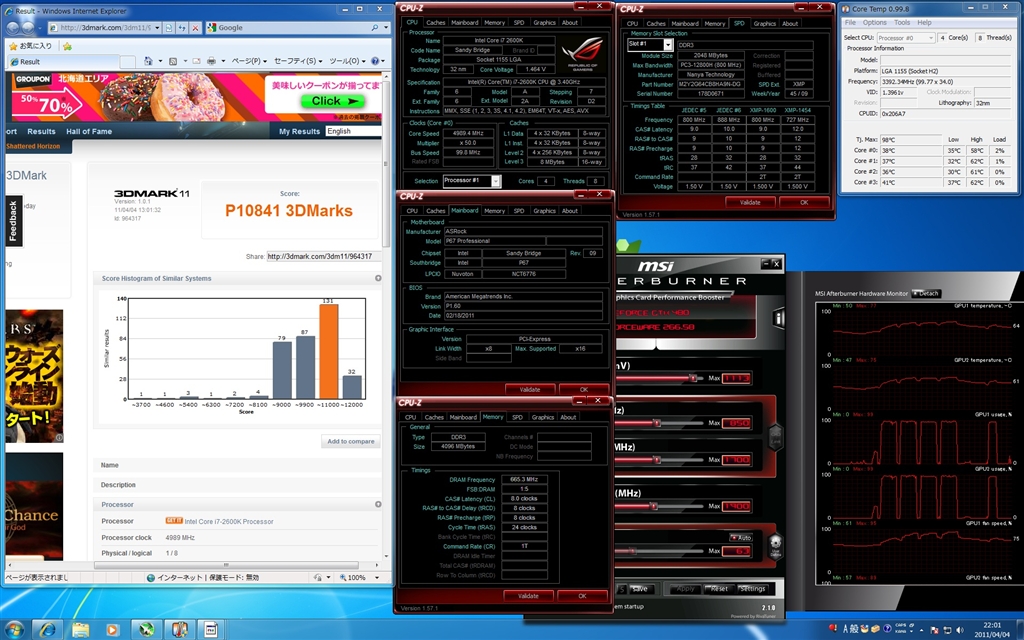
Task: Click the Read Mail envelope icon
Action: coord(195,61)
